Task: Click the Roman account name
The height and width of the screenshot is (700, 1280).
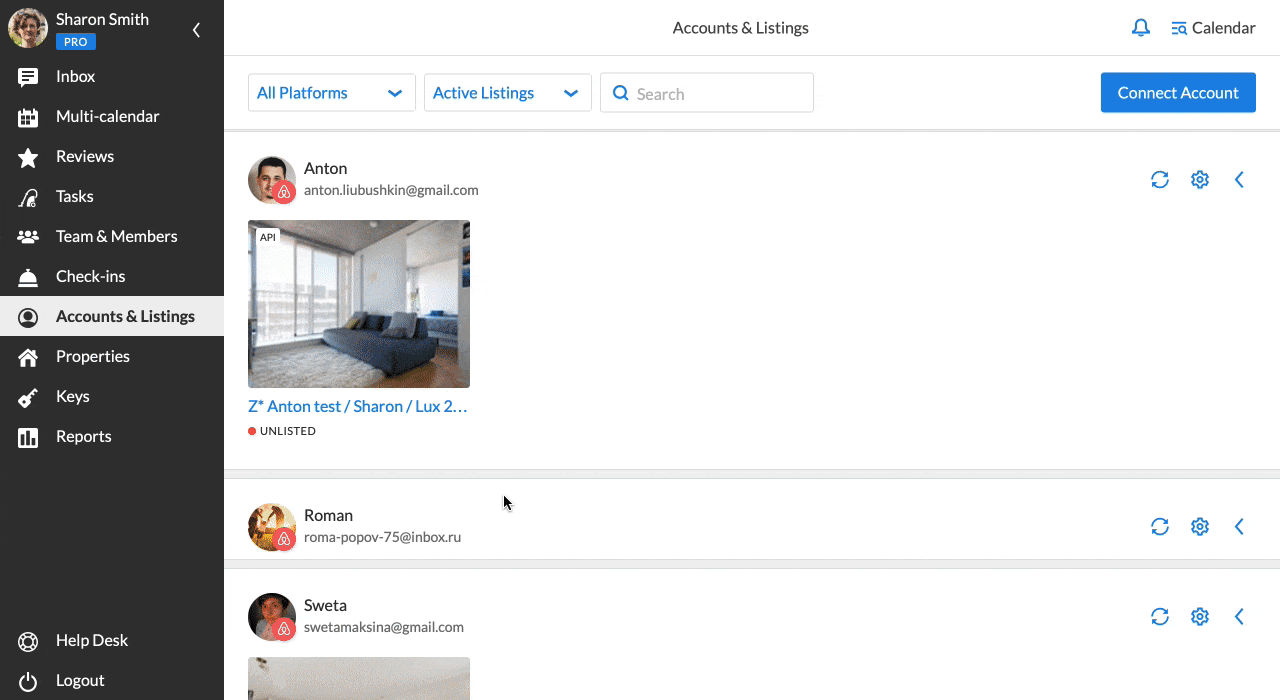Action: 328,515
